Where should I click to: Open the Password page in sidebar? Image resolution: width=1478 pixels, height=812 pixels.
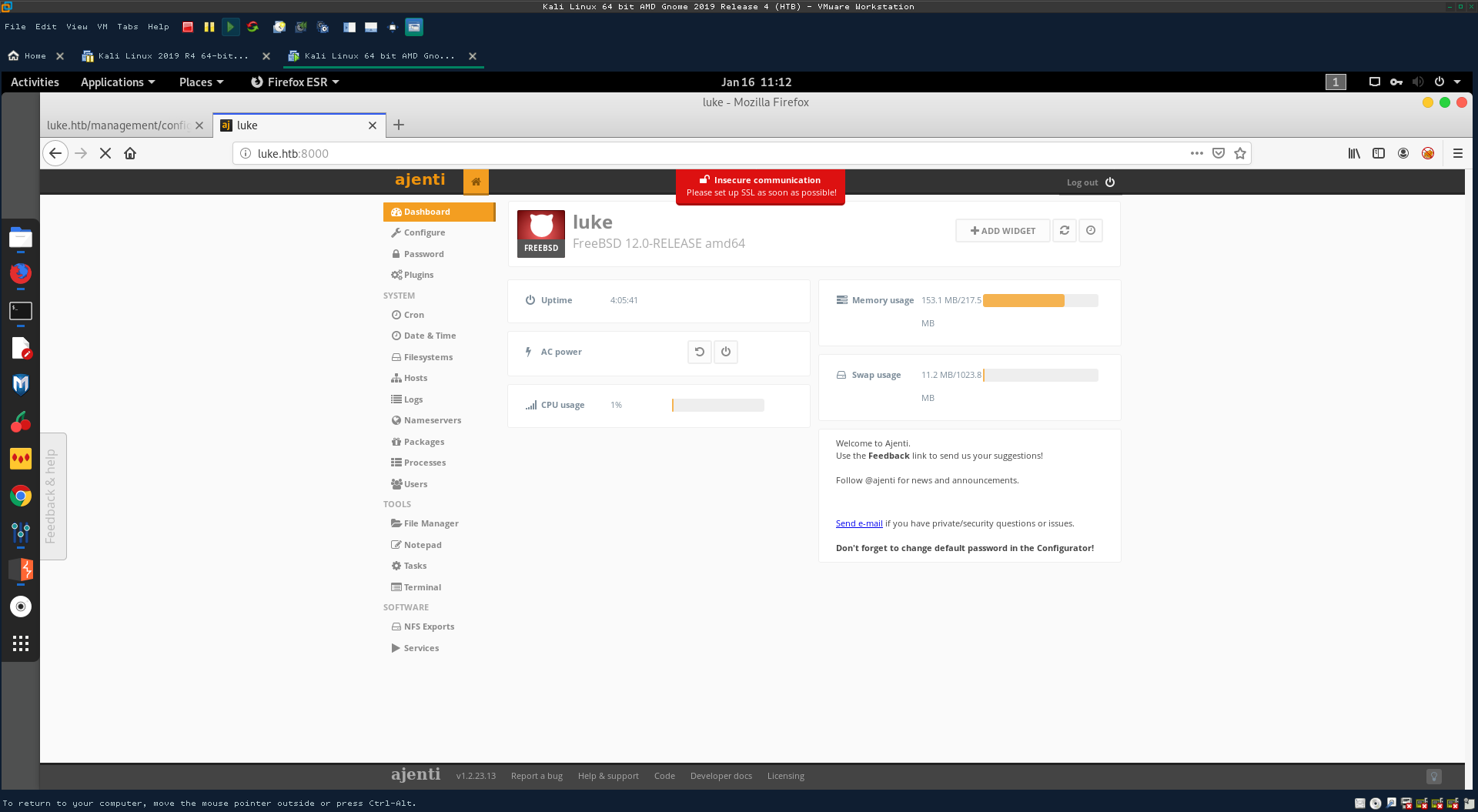click(x=418, y=254)
